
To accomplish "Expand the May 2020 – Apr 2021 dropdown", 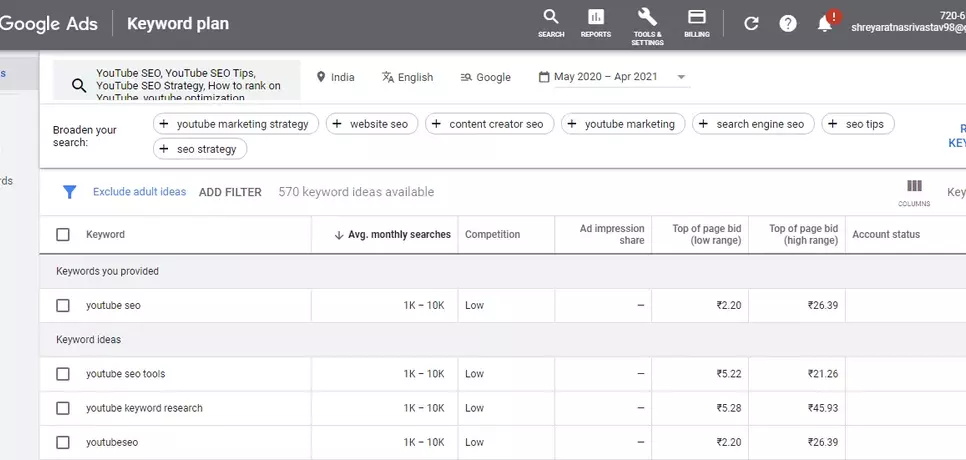I will pyautogui.click(x=681, y=77).
